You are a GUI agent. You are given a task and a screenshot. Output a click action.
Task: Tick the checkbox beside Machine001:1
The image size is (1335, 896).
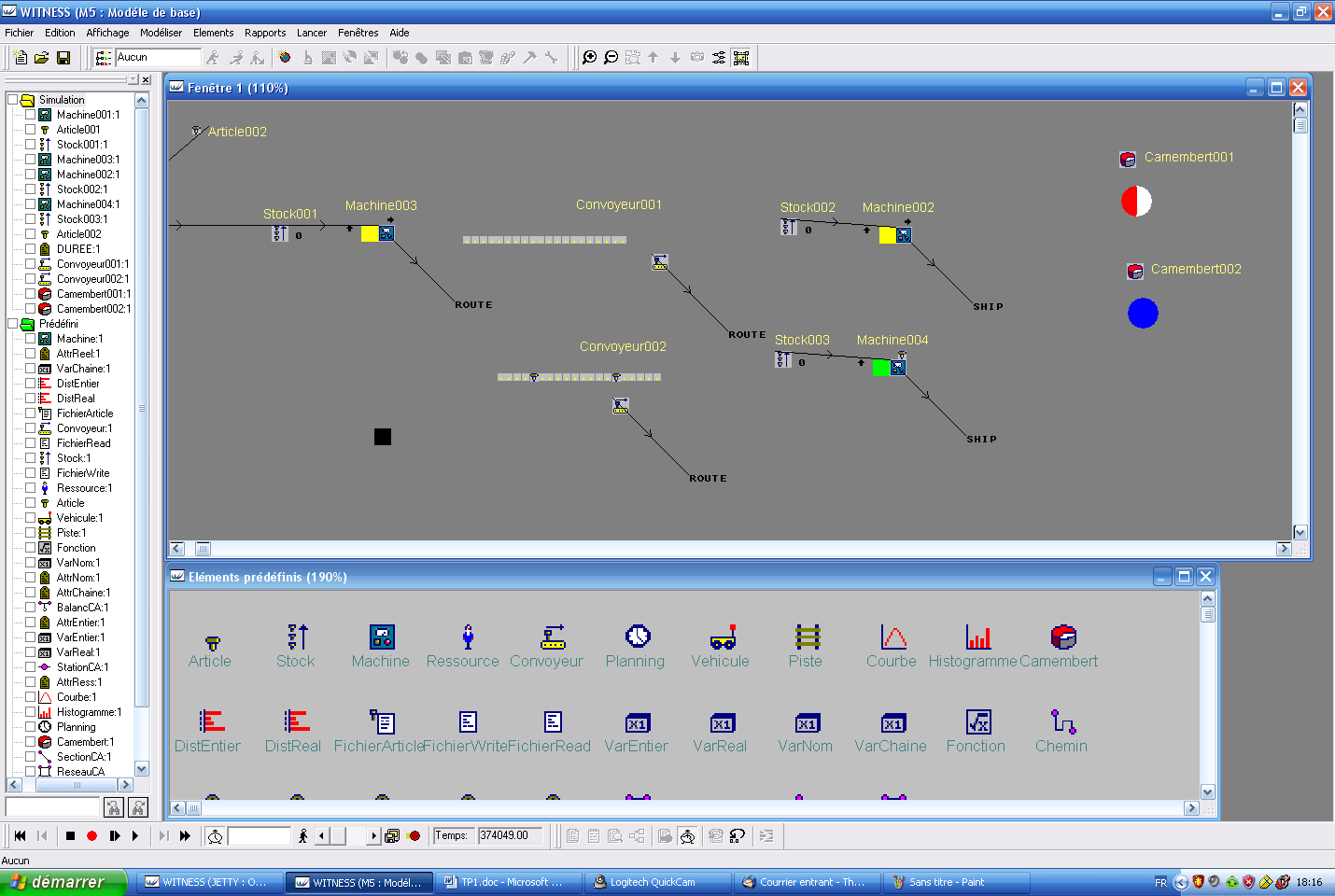(x=30, y=115)
